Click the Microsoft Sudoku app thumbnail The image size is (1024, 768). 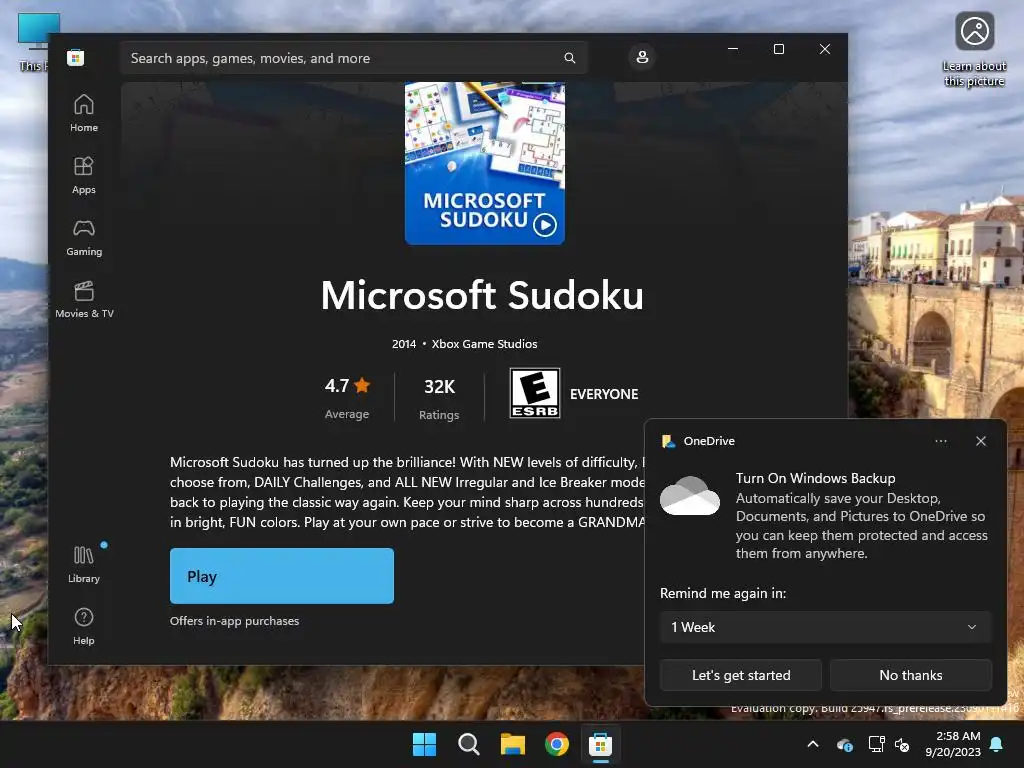(x=485, y=163)
